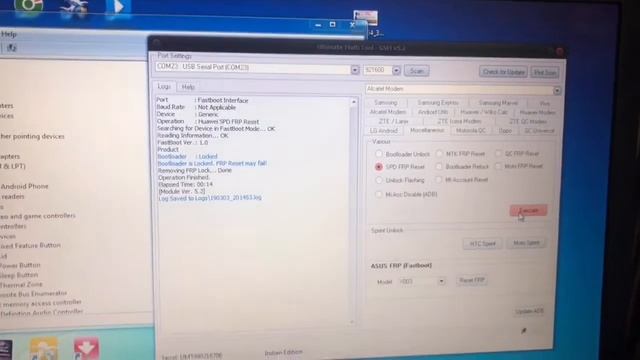Click the 'Huawei SPD FRP Reset' operation line
Screen dimensions: 640x360
(208, 122)
